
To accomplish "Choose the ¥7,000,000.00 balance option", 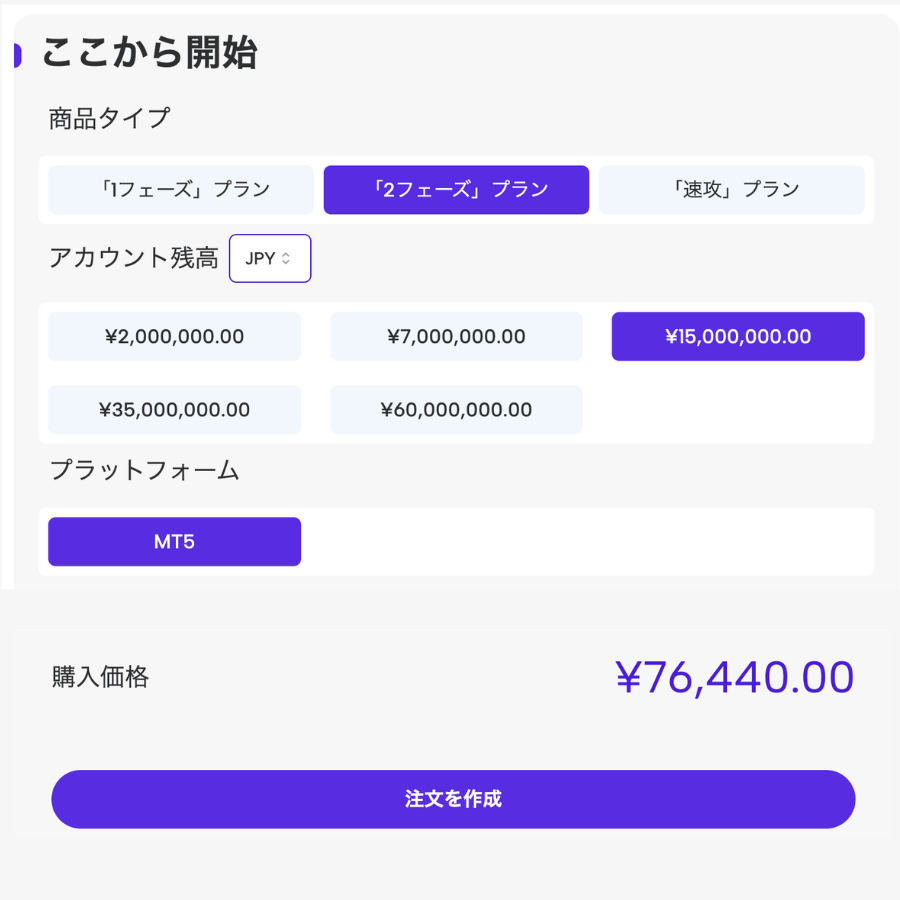I will click(x=456, y=337).
